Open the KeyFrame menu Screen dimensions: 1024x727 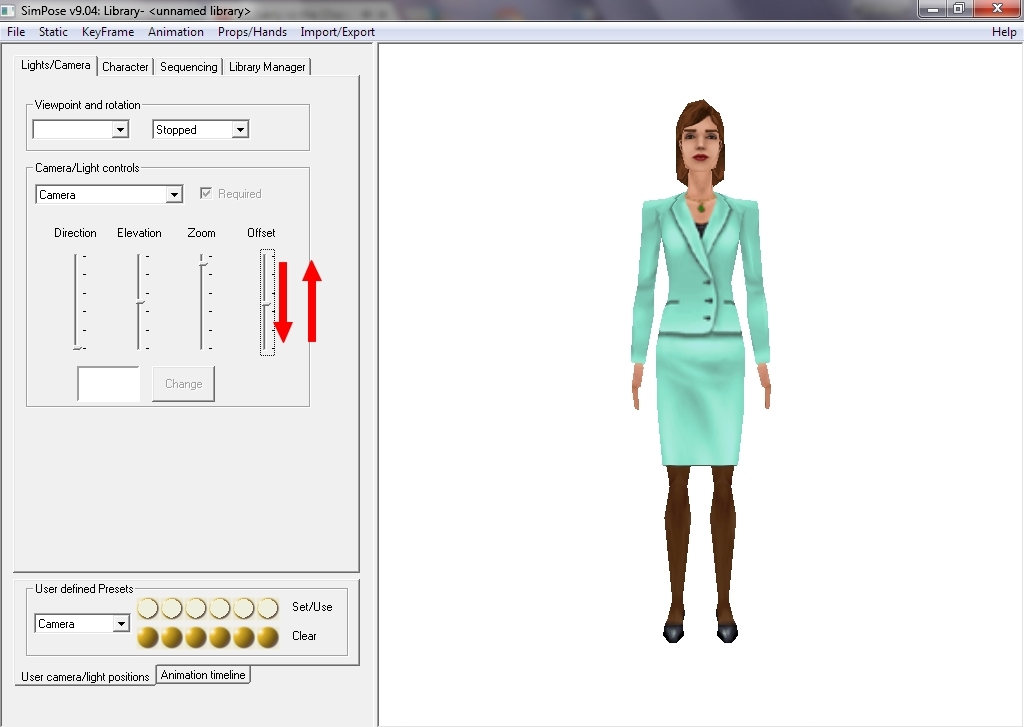pyautogui.click(x=108, y=32)
